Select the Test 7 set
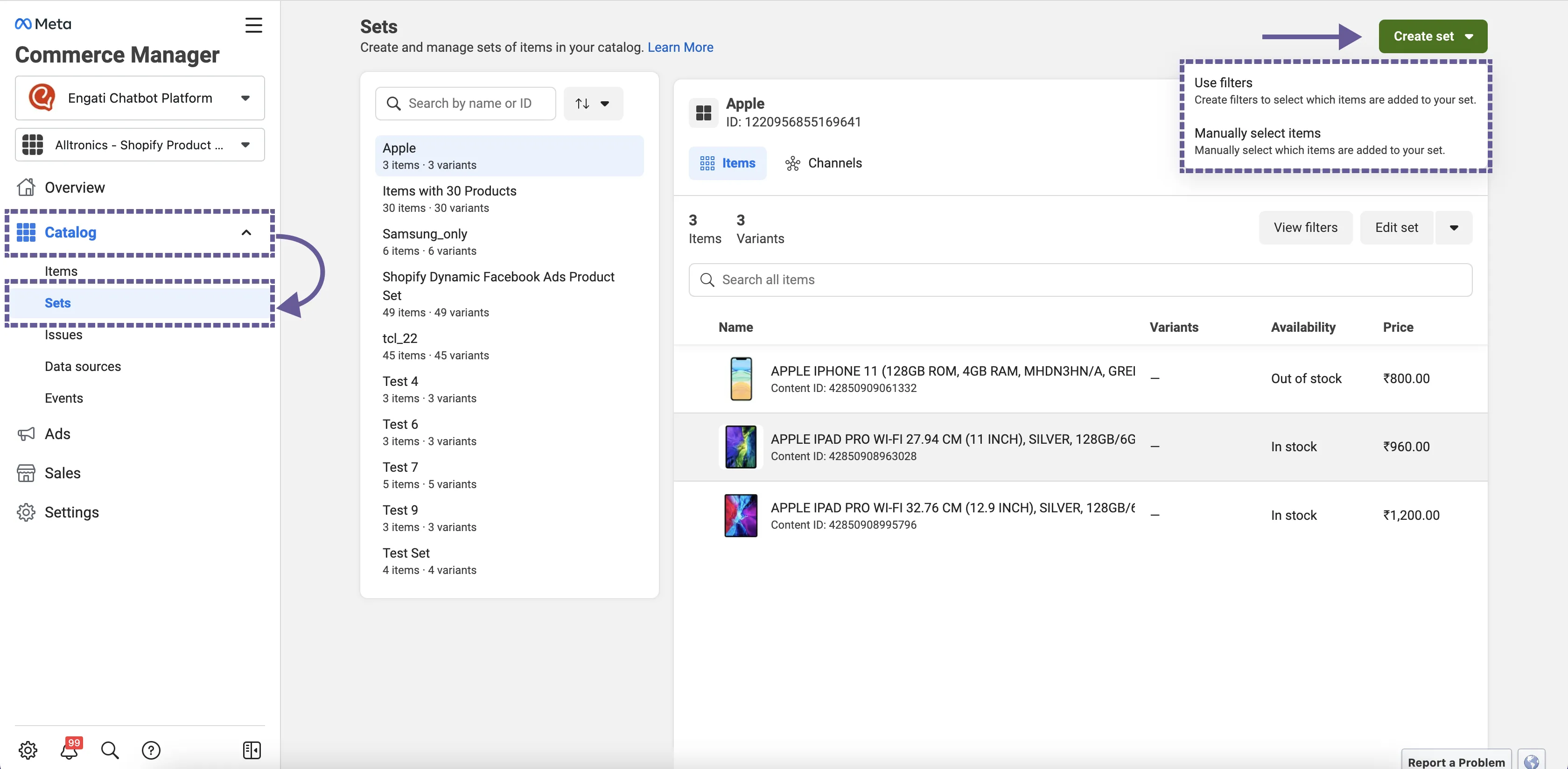 click(510, 475)
